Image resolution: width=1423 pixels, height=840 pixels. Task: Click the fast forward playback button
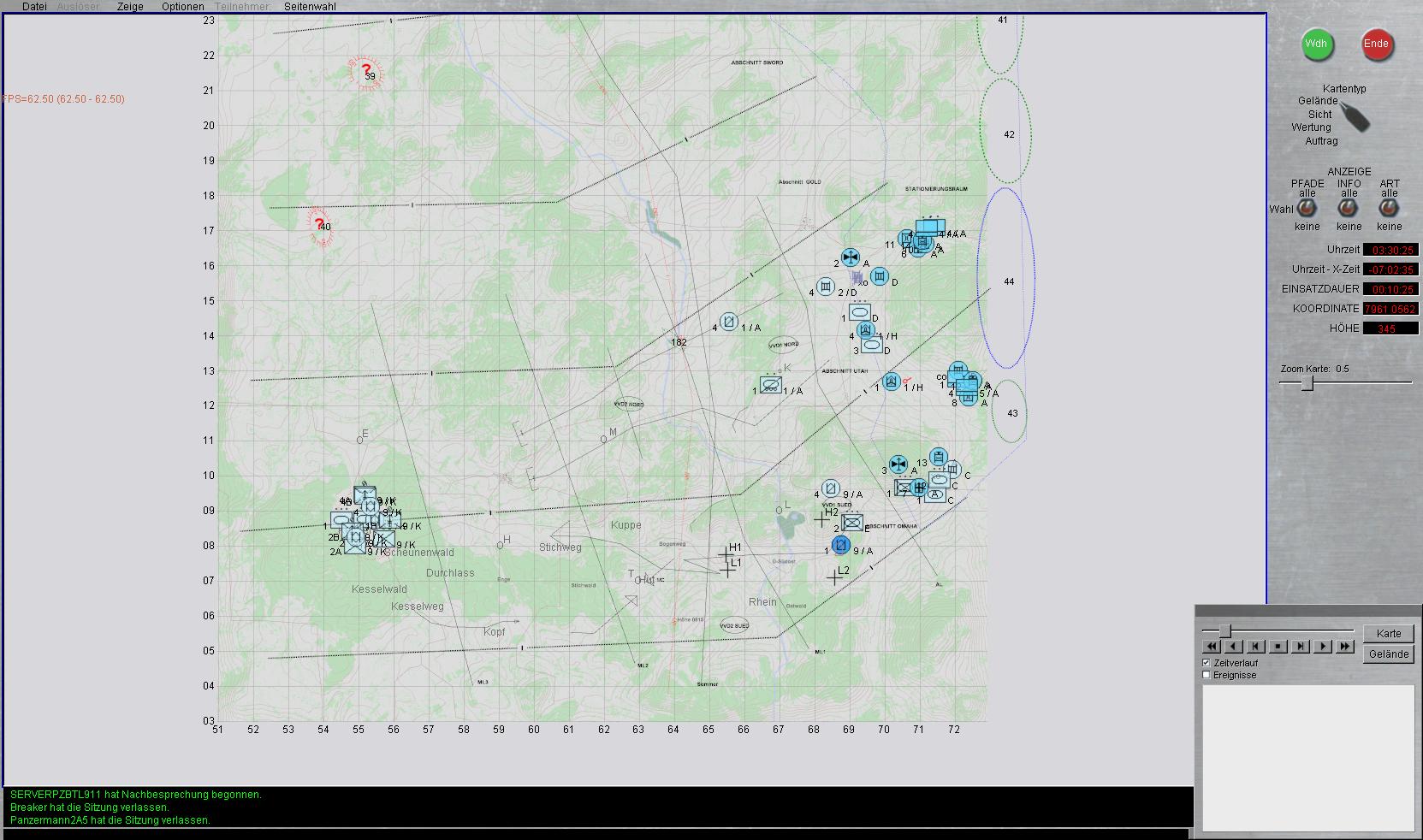point(1345,647)
